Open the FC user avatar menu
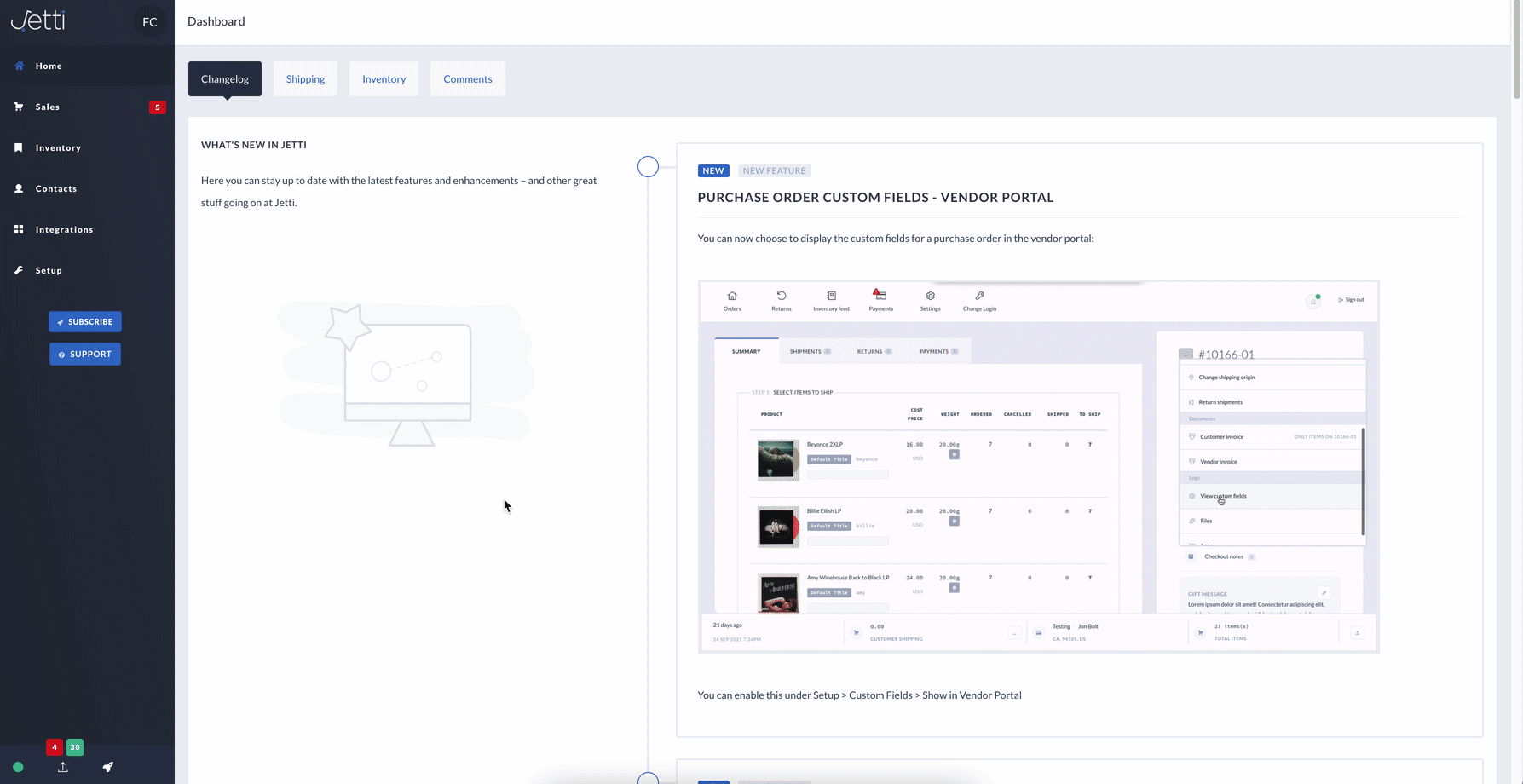This screenshot has height=784, width=1523. pyautogui.click(x=150, y=22)
